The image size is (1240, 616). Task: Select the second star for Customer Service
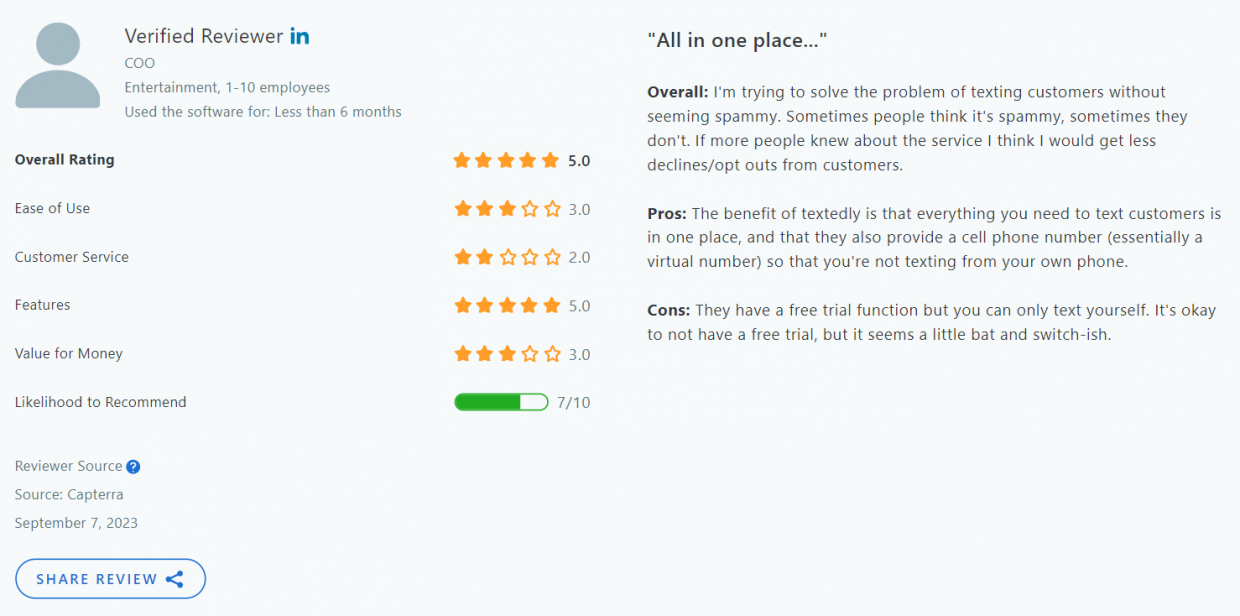(484, 257)
